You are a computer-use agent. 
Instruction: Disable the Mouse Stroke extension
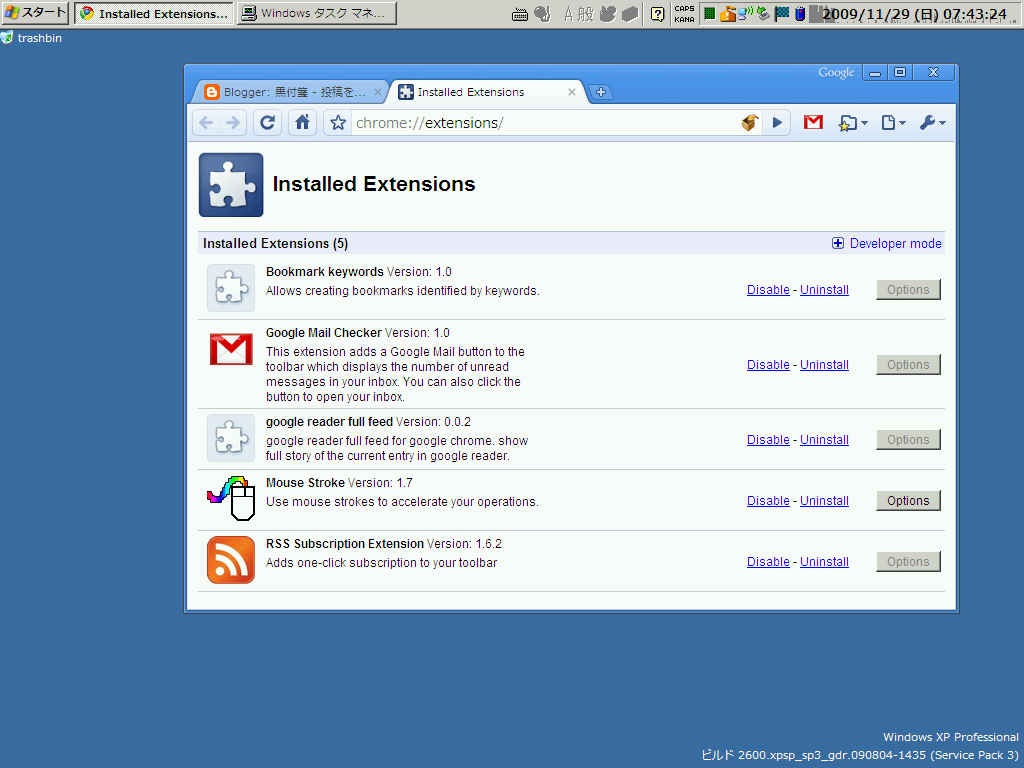coord(768,501)
